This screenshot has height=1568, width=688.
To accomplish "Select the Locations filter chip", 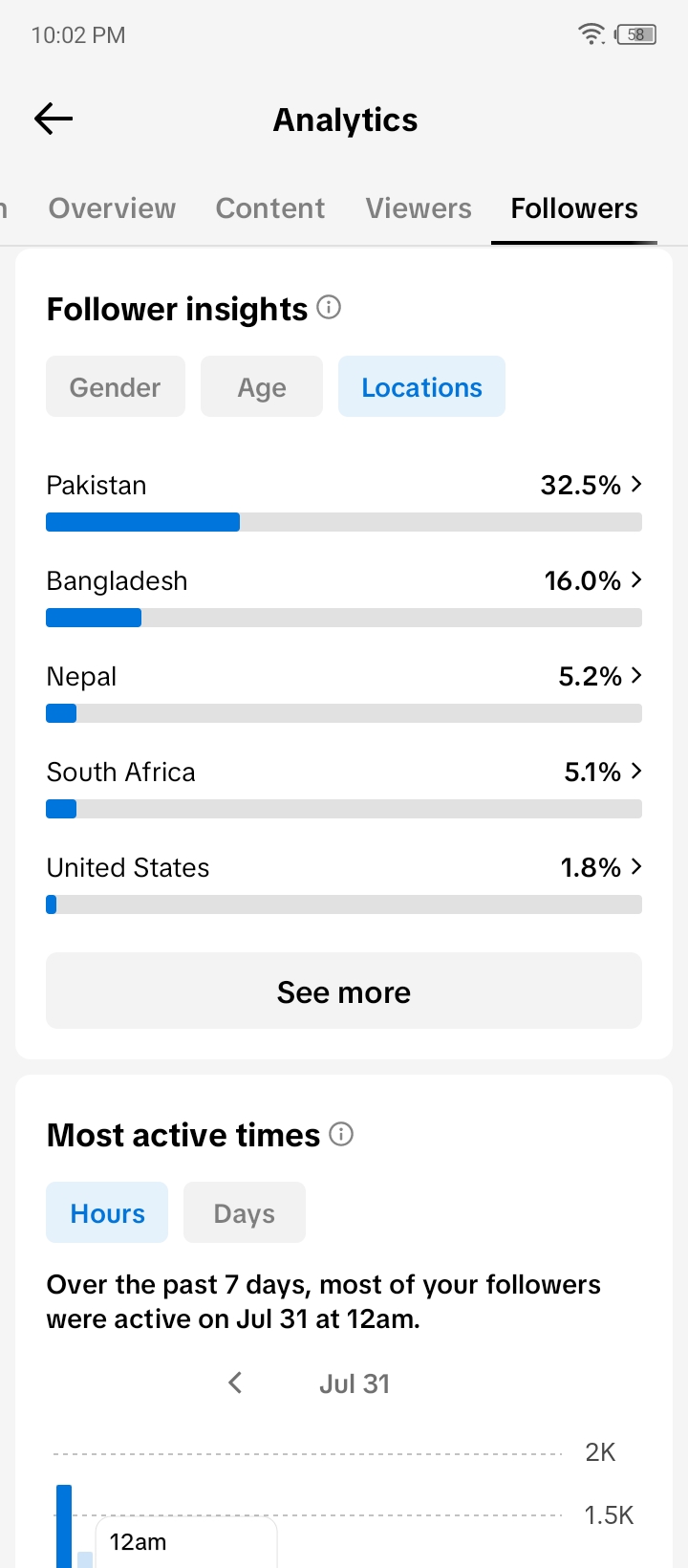I will point(421,386).
